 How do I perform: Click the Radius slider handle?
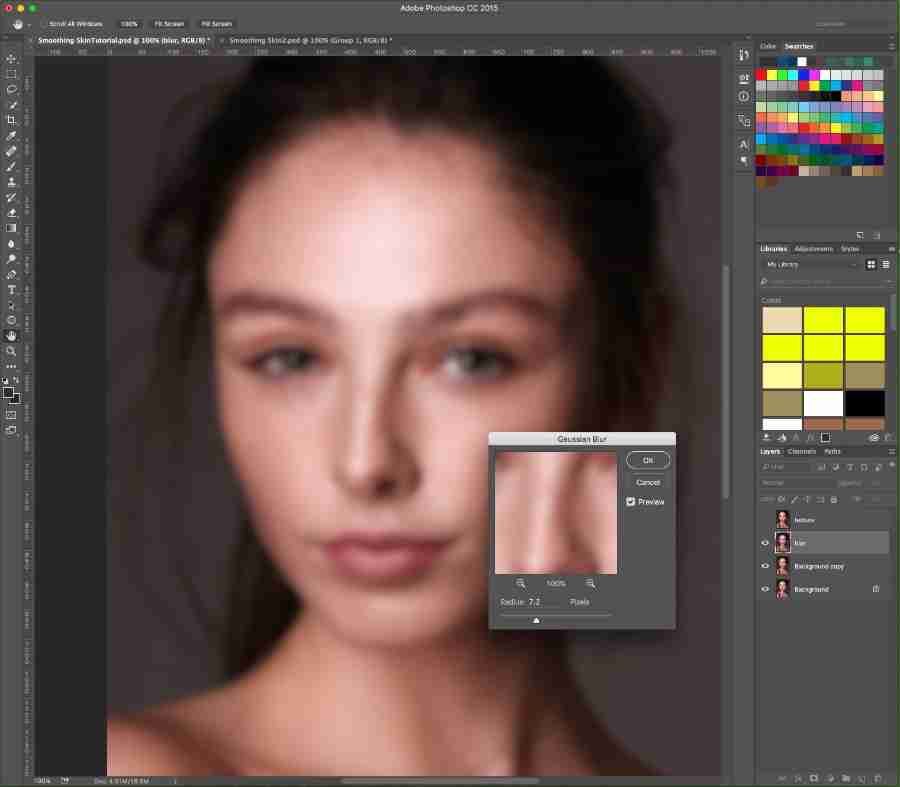click(536, 620)
